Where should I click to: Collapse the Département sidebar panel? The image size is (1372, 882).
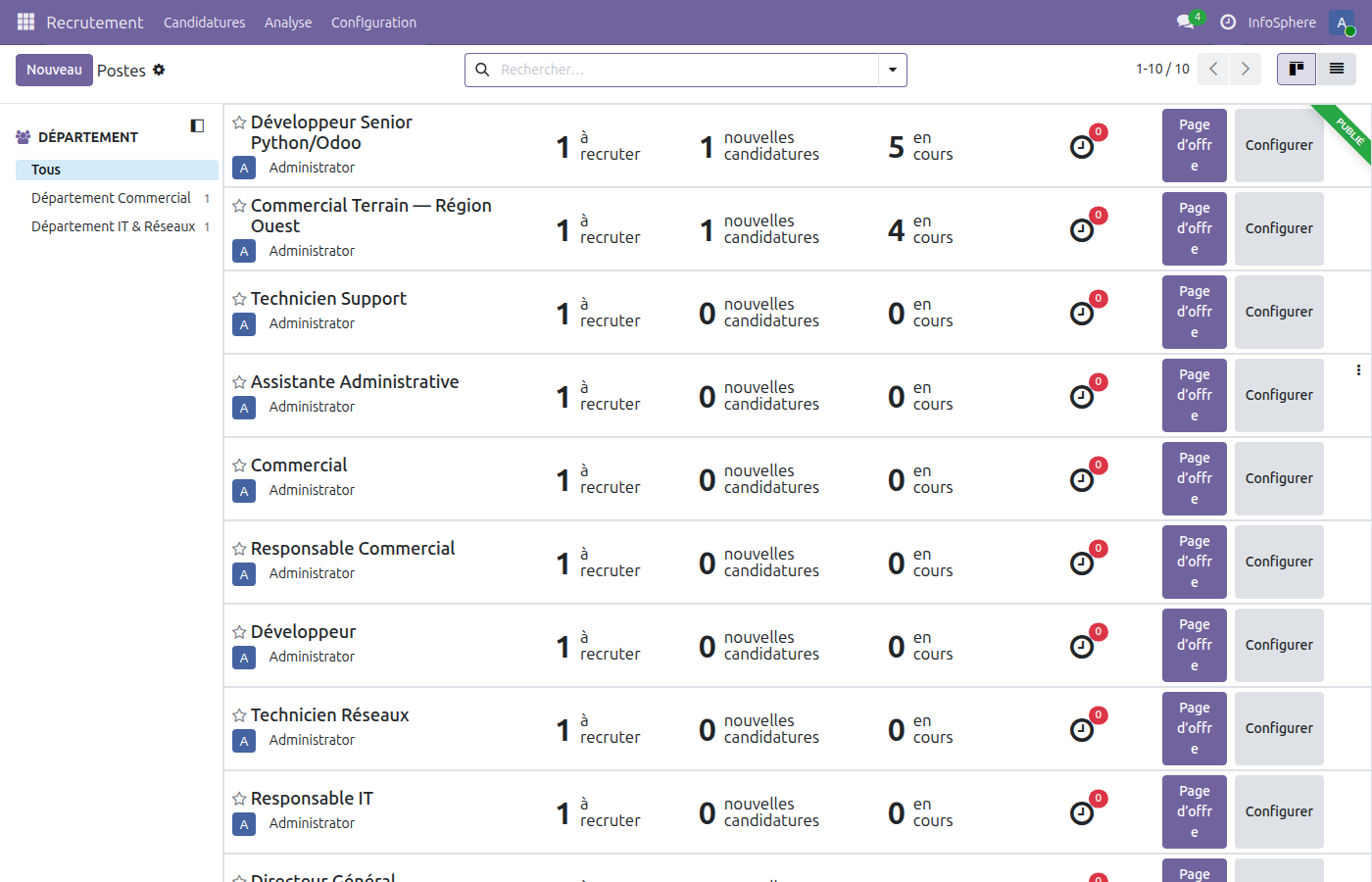click(197, 124)
